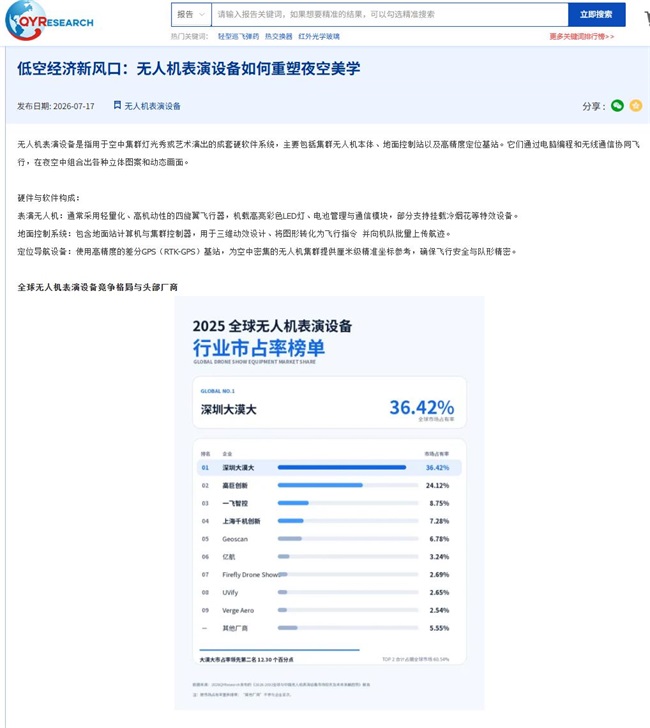Click the Verge Aero row in chart

(329, 611)
